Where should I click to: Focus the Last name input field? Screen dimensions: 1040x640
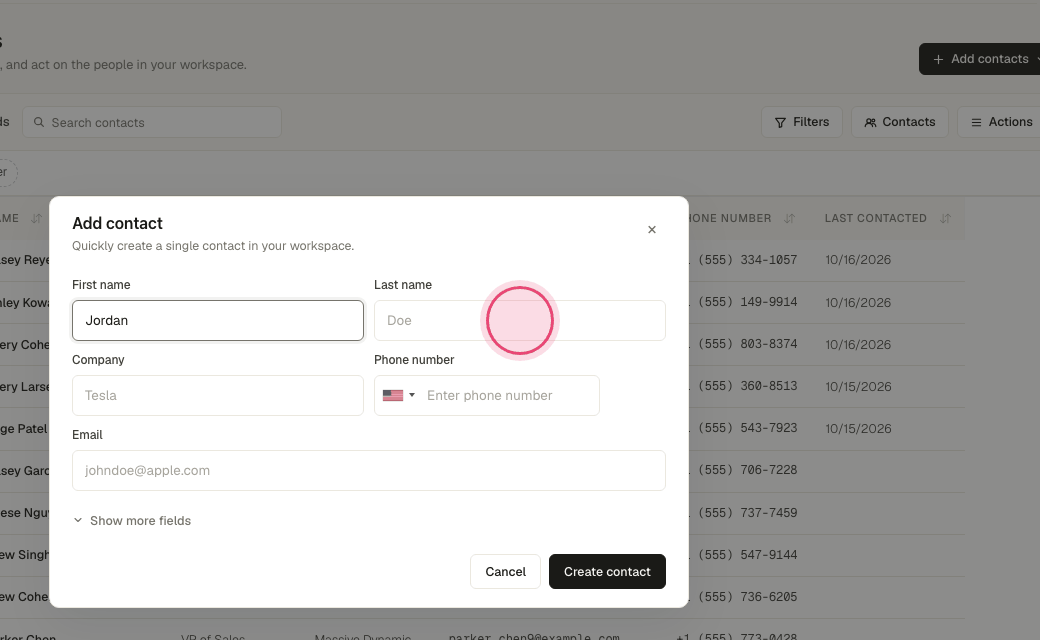pos(519,320)
